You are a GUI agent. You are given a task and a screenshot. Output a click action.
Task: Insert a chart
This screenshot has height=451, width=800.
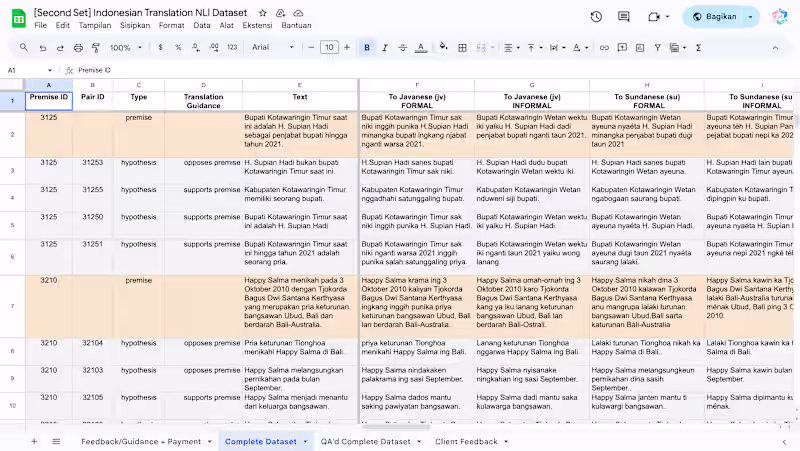[x=640, y=47]
